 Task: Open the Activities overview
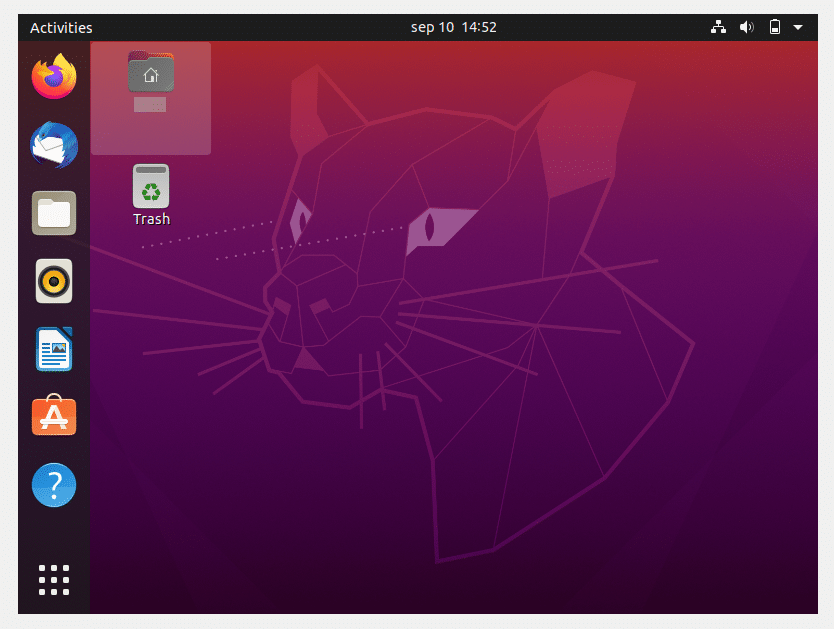[x=61, y=27]
